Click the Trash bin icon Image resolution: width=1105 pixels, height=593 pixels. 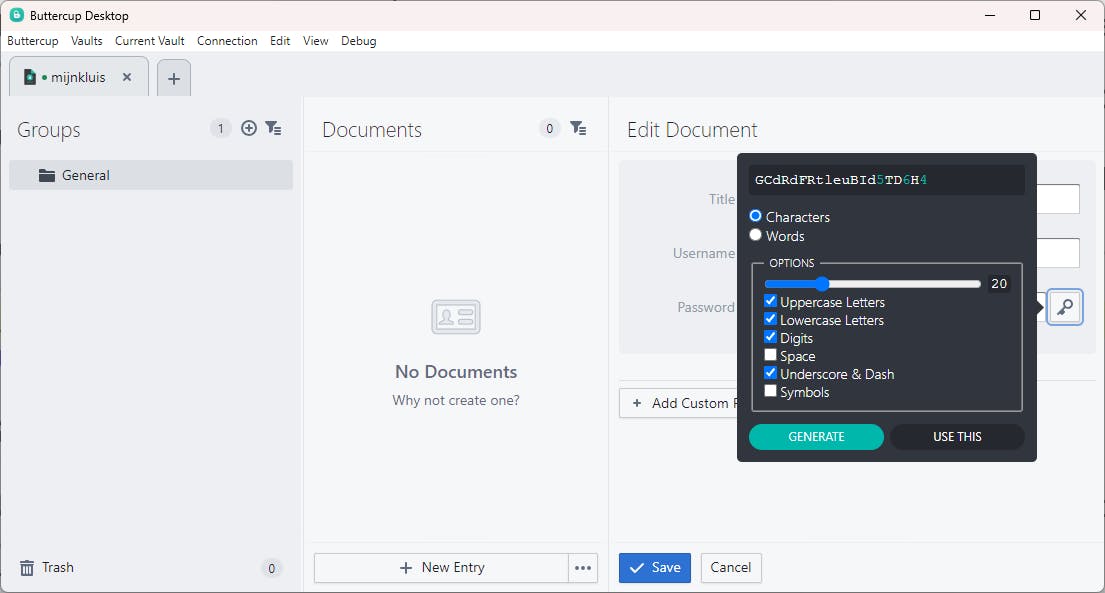pos(27,568)
